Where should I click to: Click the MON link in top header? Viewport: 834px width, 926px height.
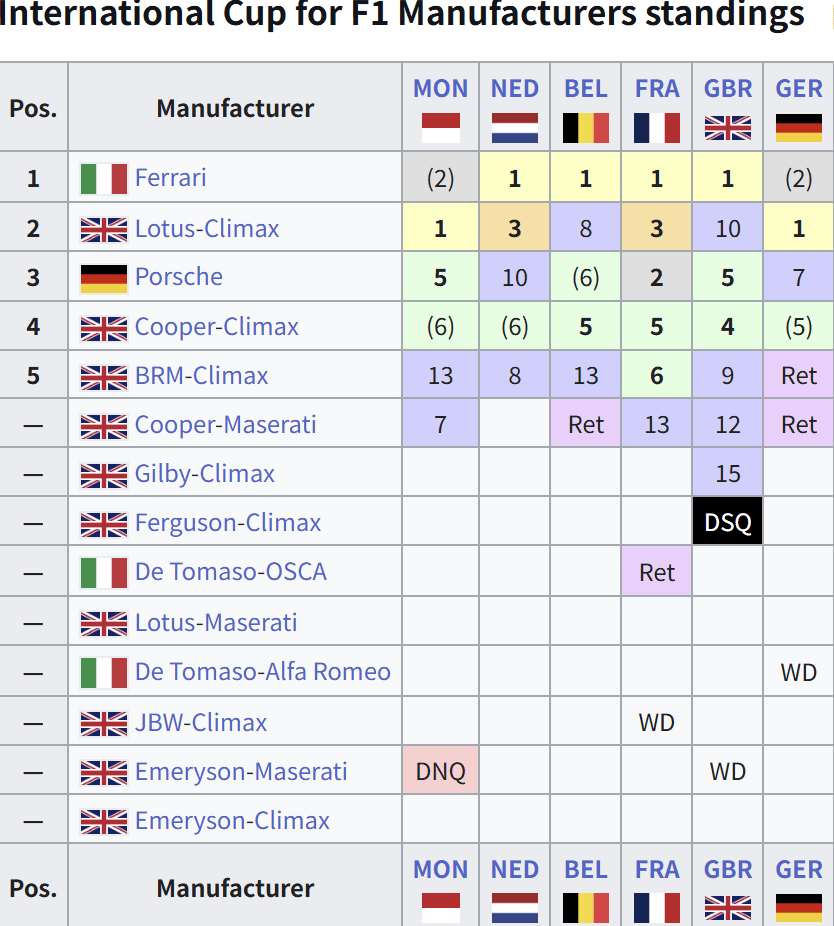(x=441, y=89)
